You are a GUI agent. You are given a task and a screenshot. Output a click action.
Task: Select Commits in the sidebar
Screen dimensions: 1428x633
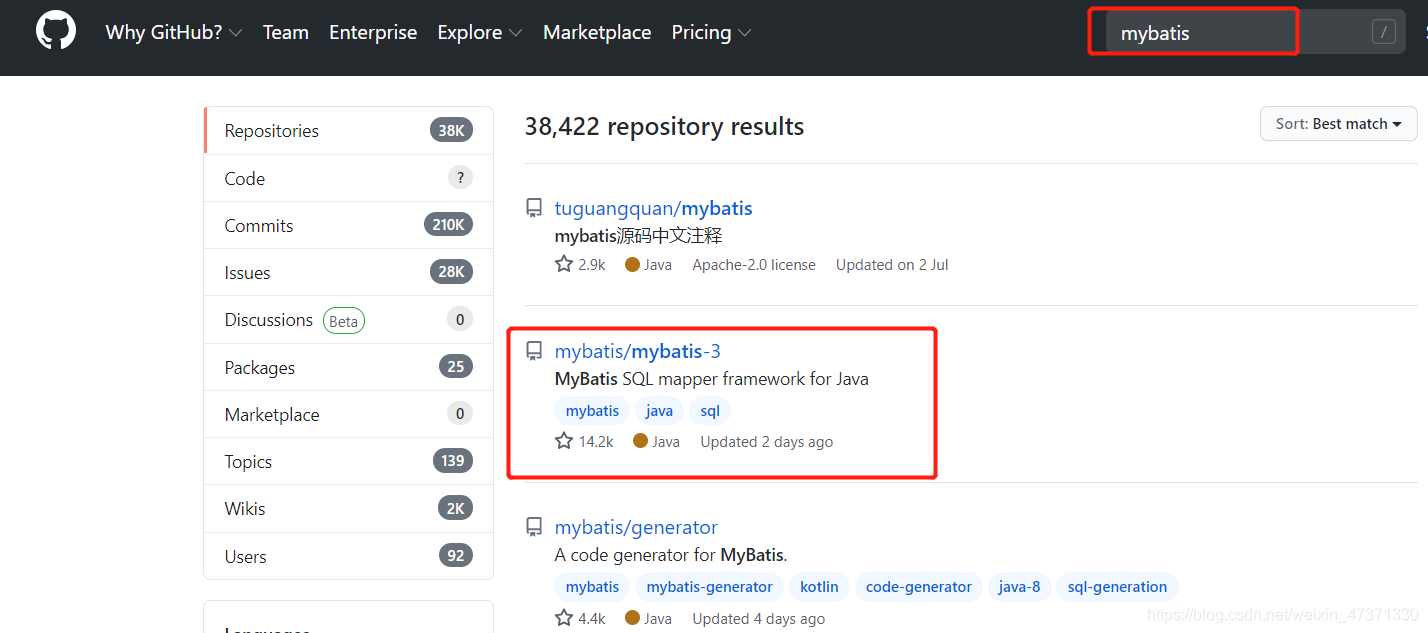348,225
